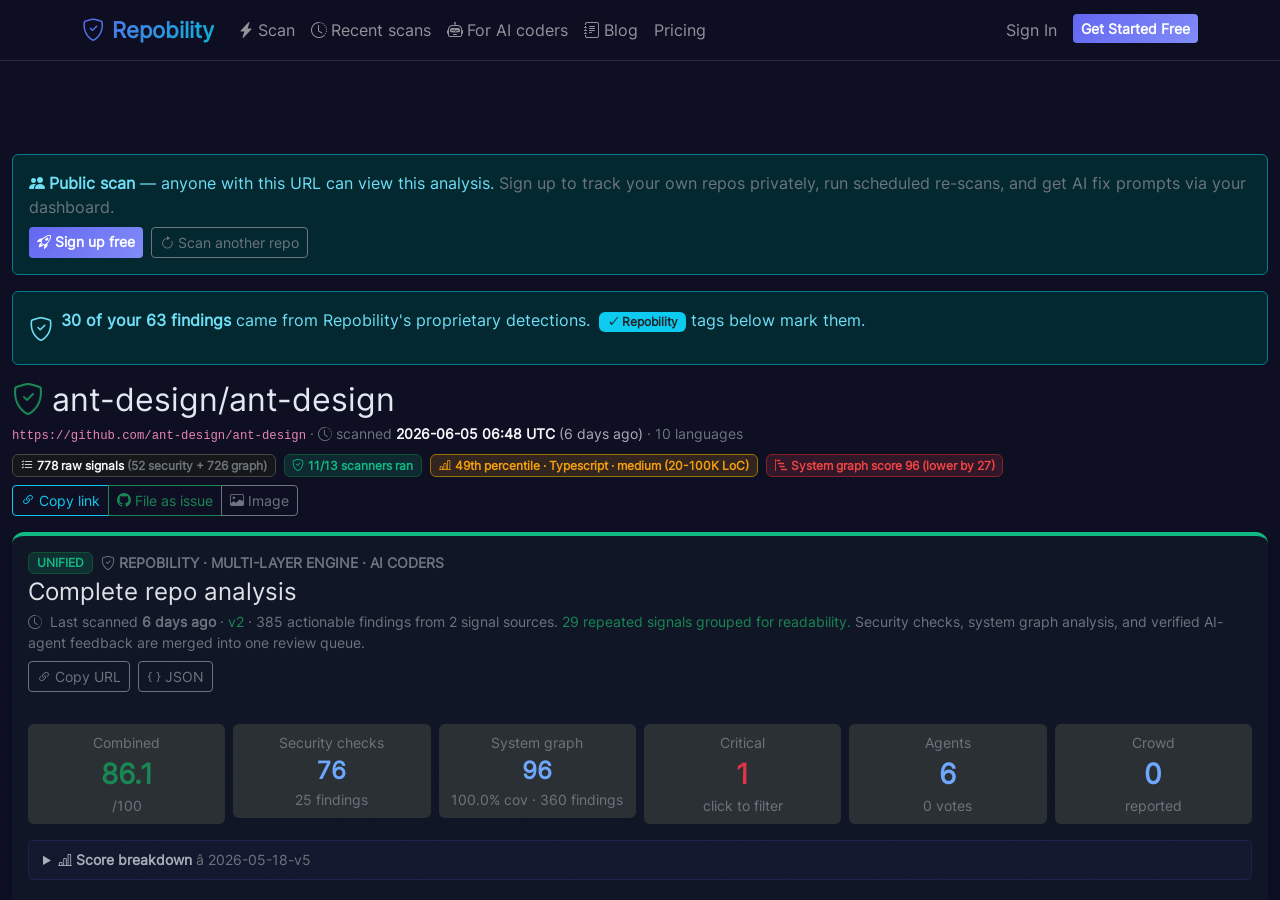
Task: Open the Pricing page
Action: [680, 30]
